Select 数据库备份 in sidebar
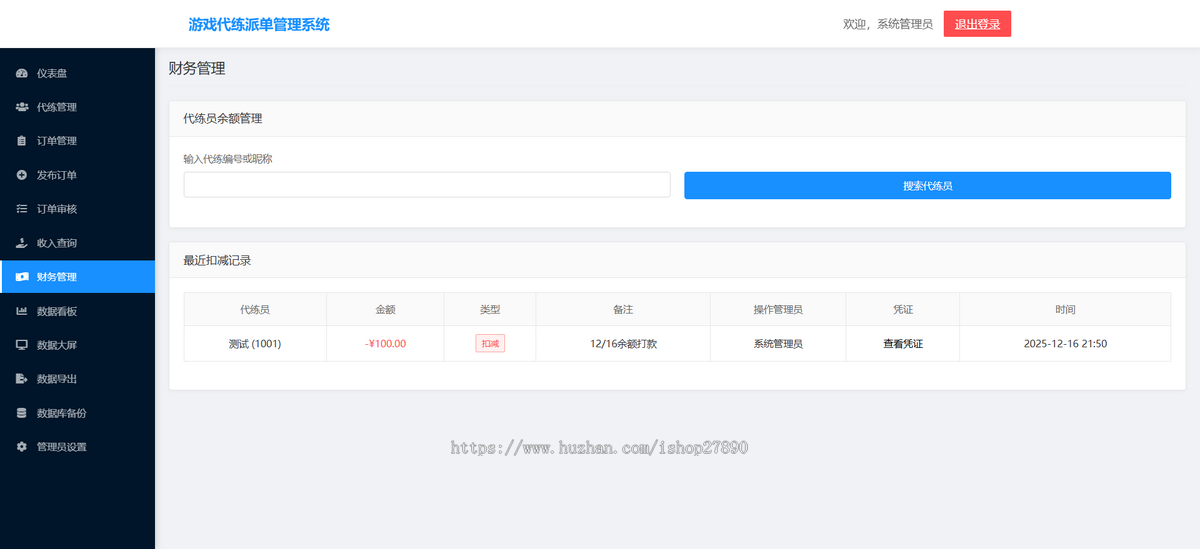This screenshot has height=549, width=1200. [77, 413]
